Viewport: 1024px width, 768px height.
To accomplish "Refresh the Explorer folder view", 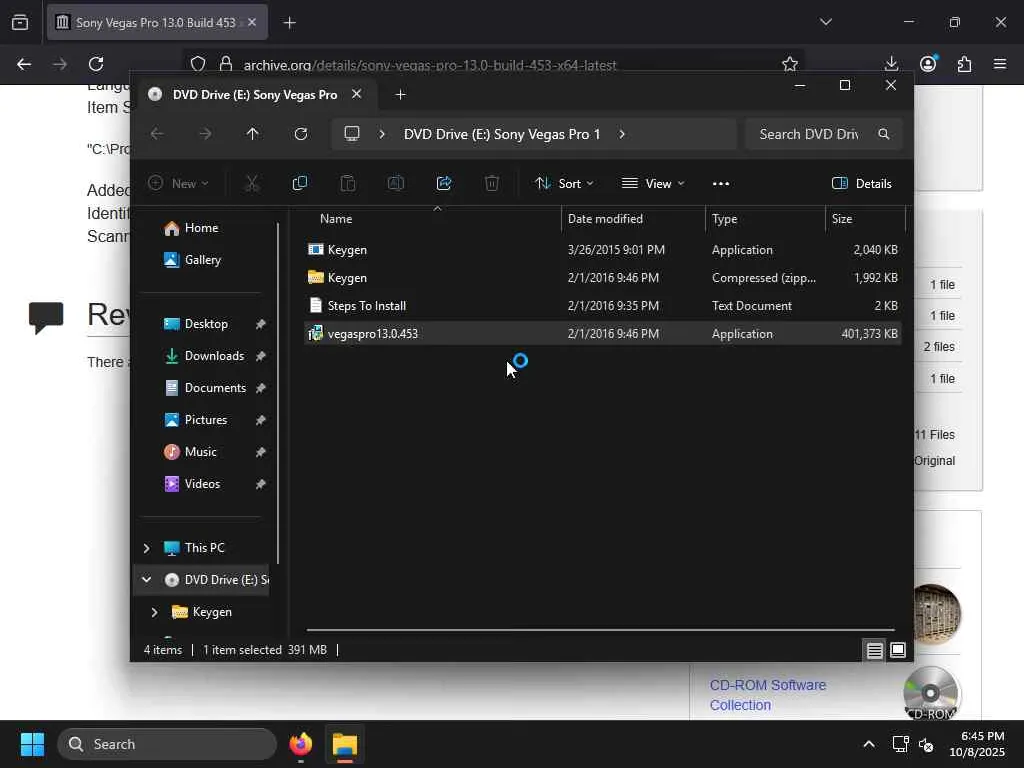I will pyautogui.click(x=301, y=134).
